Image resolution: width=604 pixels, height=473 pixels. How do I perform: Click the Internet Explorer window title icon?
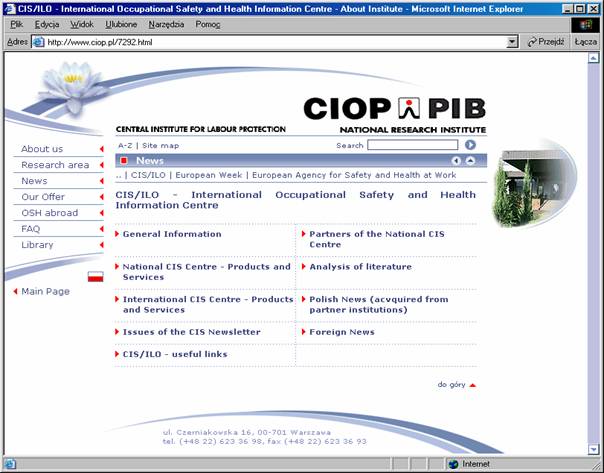(10, 8)
